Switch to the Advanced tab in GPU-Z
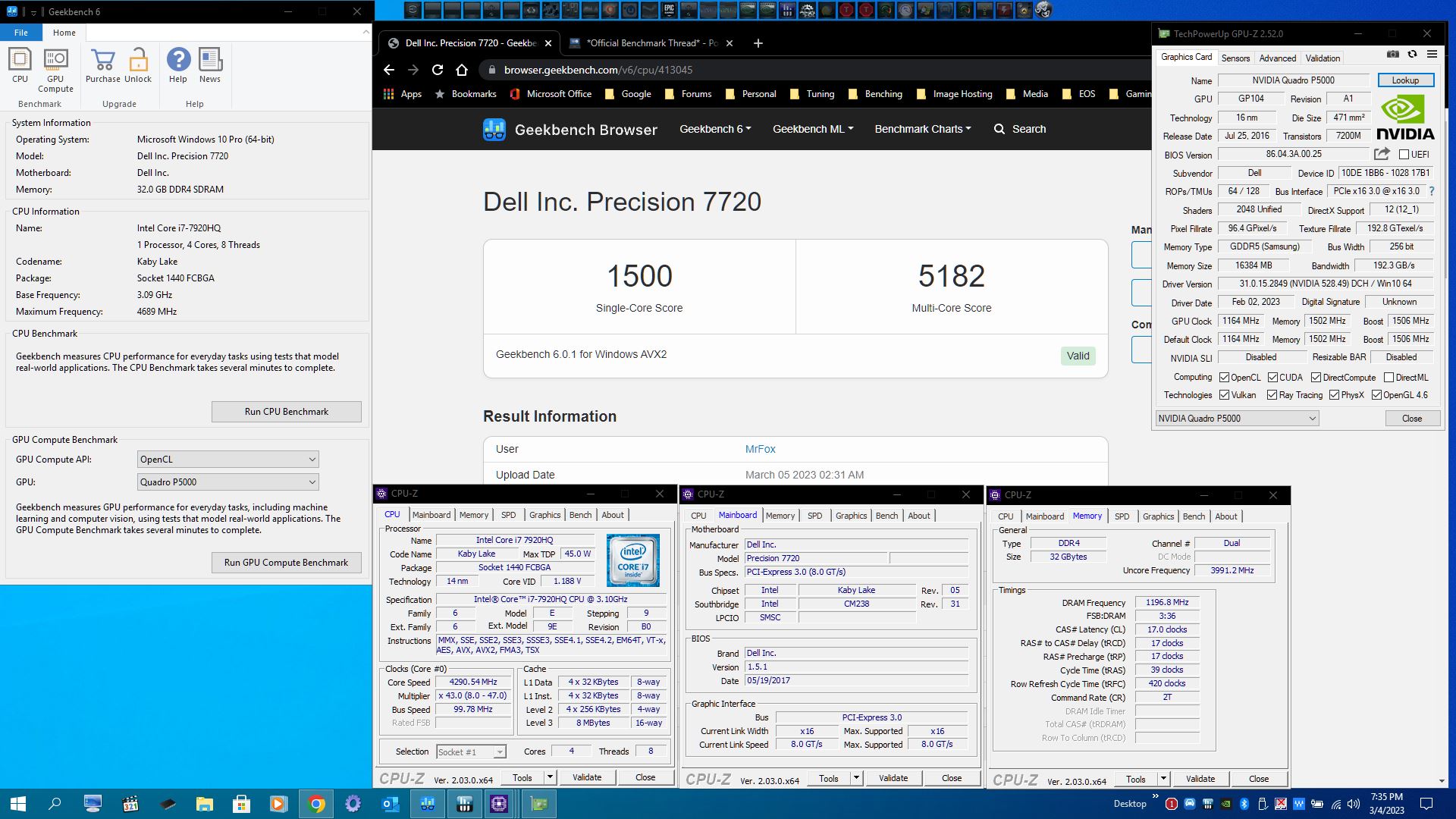 1278,58
